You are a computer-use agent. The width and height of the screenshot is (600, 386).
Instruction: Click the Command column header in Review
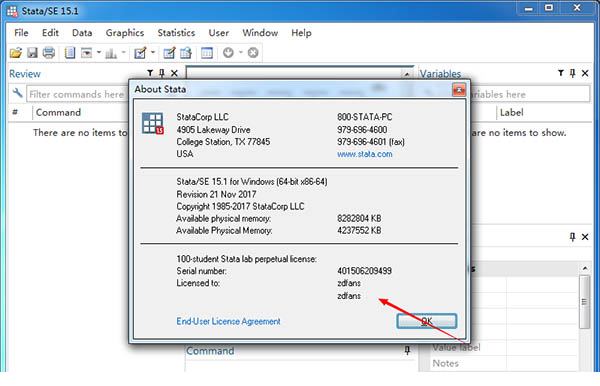tap(58, 112)
